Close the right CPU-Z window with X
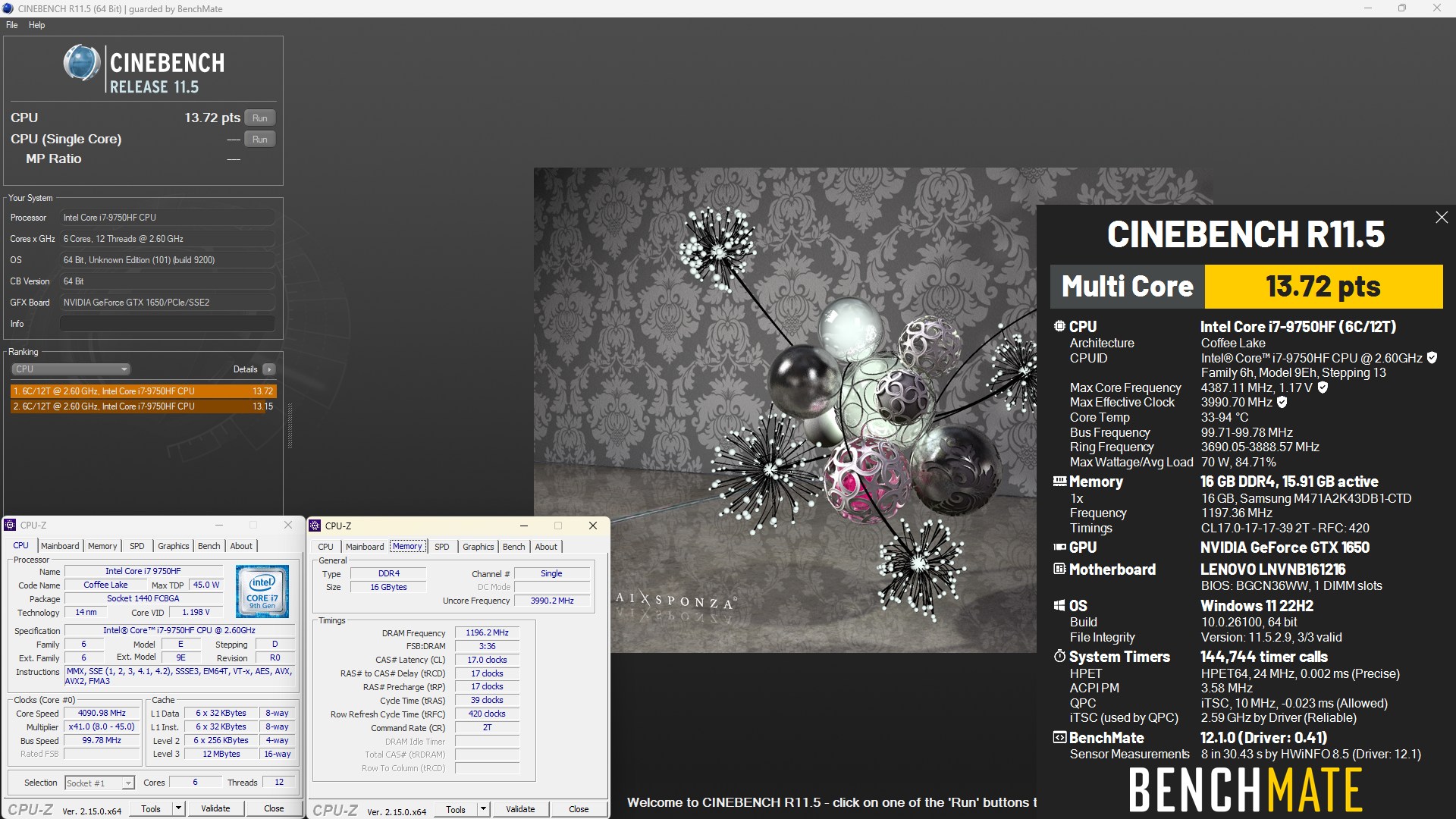 click(593, 526)
